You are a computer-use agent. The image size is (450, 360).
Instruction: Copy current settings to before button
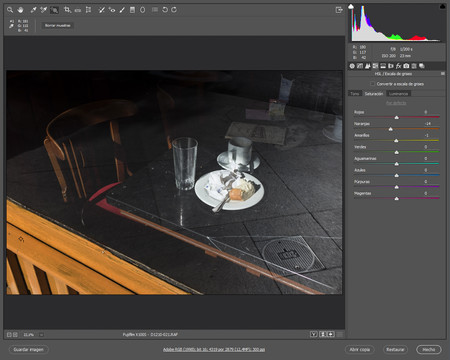click(331, 334)
